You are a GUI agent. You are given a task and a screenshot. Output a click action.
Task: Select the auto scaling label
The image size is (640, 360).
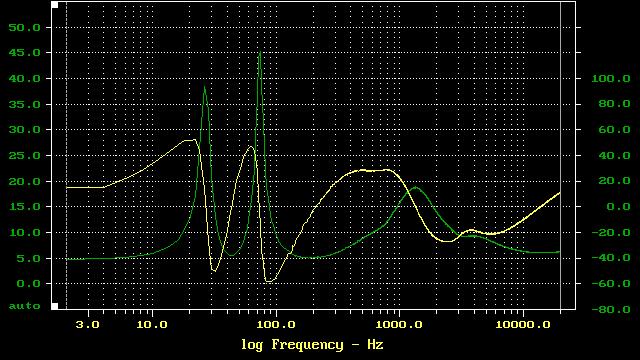click(25, 306)
